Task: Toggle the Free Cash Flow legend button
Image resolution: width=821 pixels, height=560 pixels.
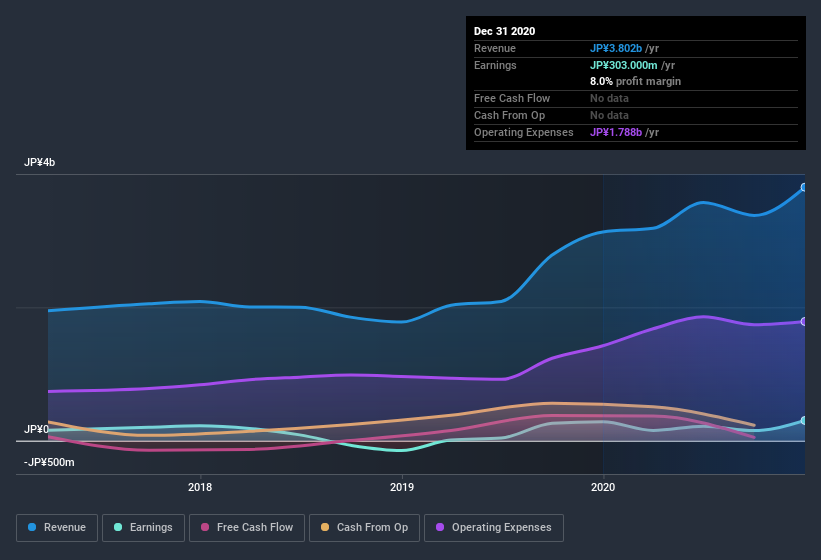Action: [x=247, y=528]
